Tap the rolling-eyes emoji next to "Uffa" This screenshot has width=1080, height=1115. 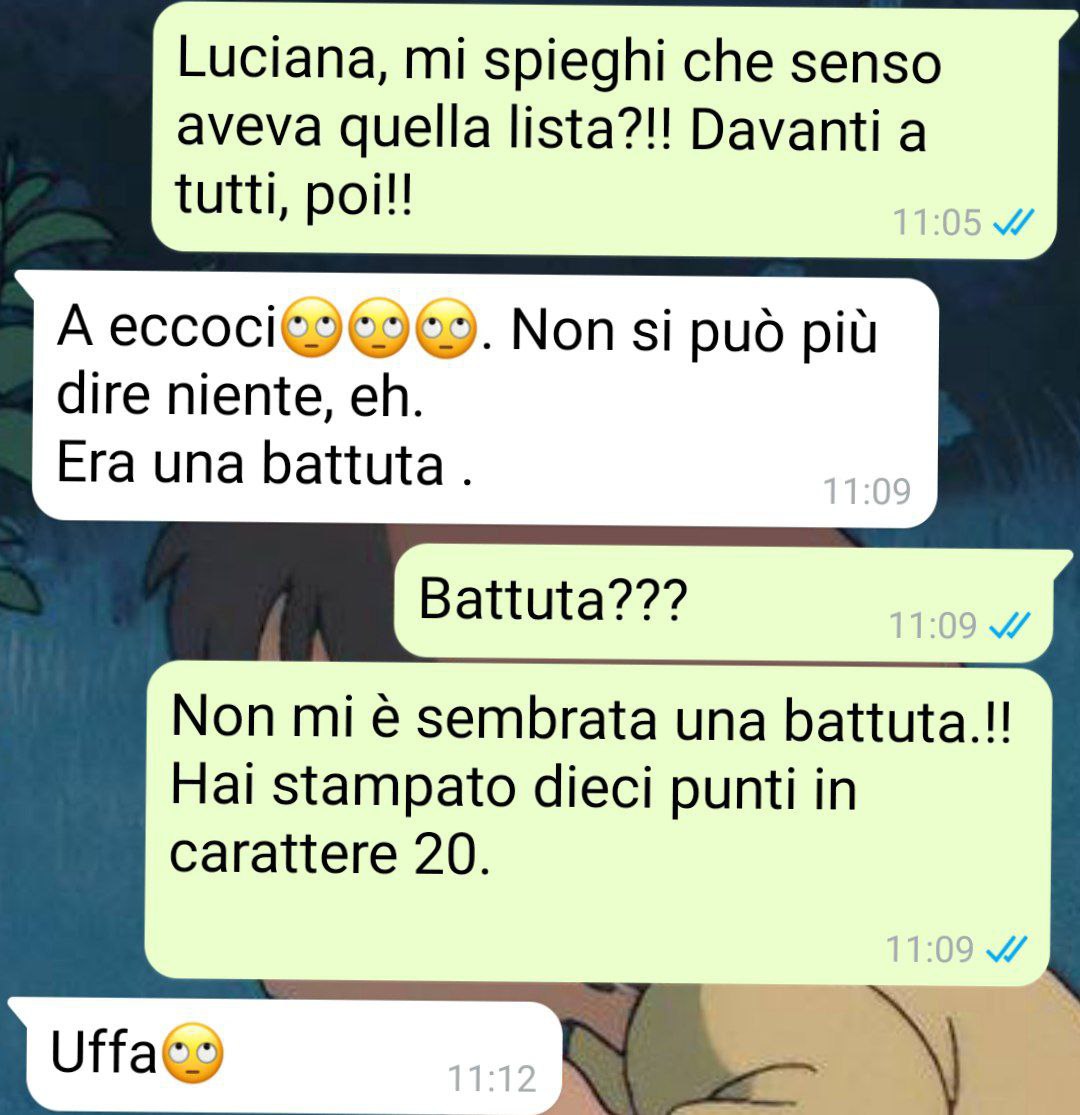click(x=193, y=1053)
